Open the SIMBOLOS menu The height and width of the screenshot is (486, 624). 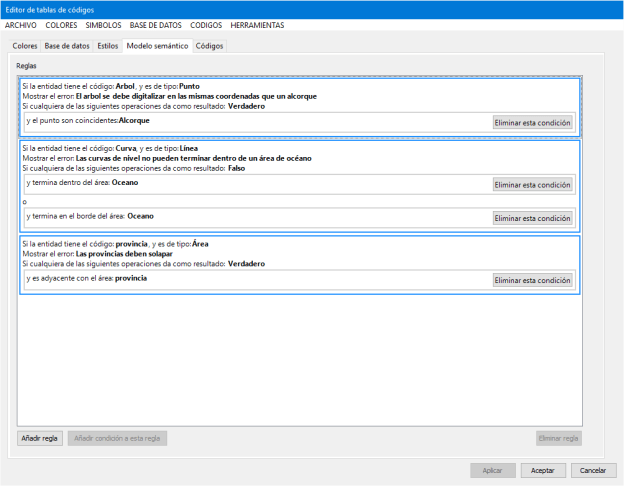click(x=103, y=24)
